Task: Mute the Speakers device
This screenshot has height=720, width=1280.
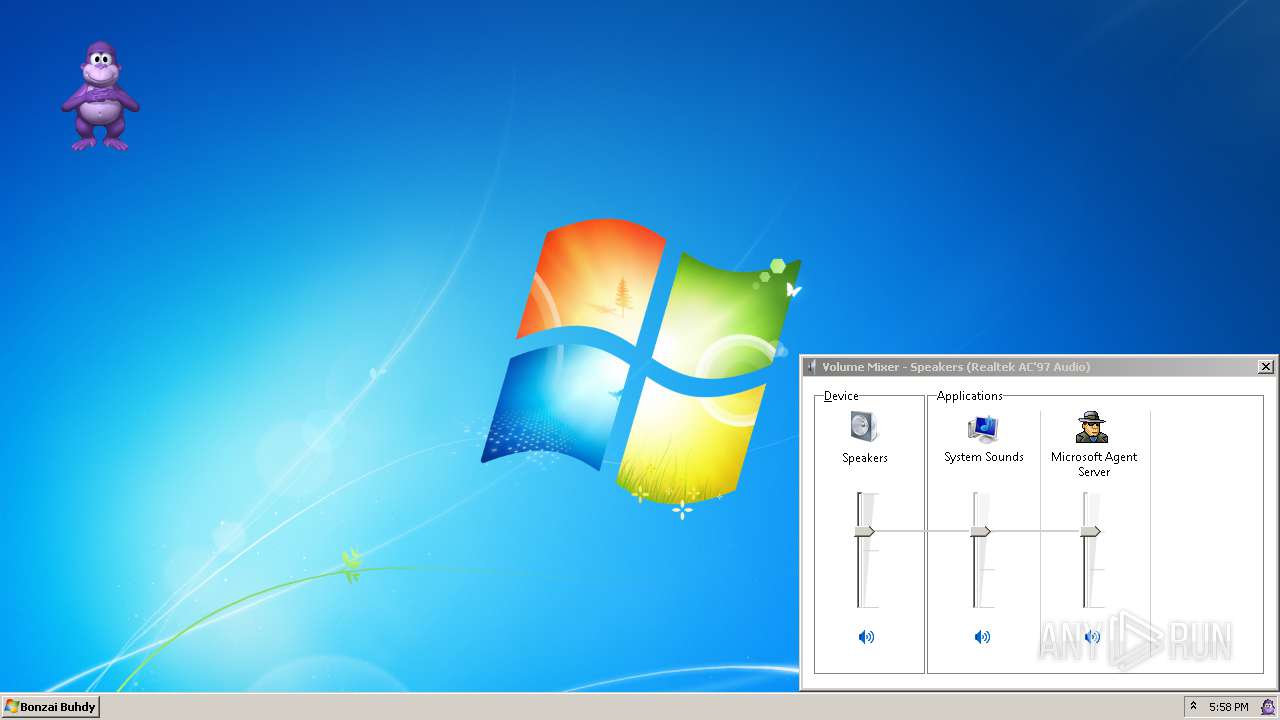Action: (x=866, y=637)
